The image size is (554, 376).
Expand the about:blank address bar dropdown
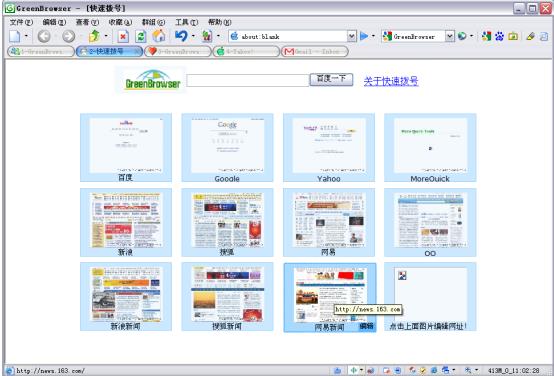[351, 36]
